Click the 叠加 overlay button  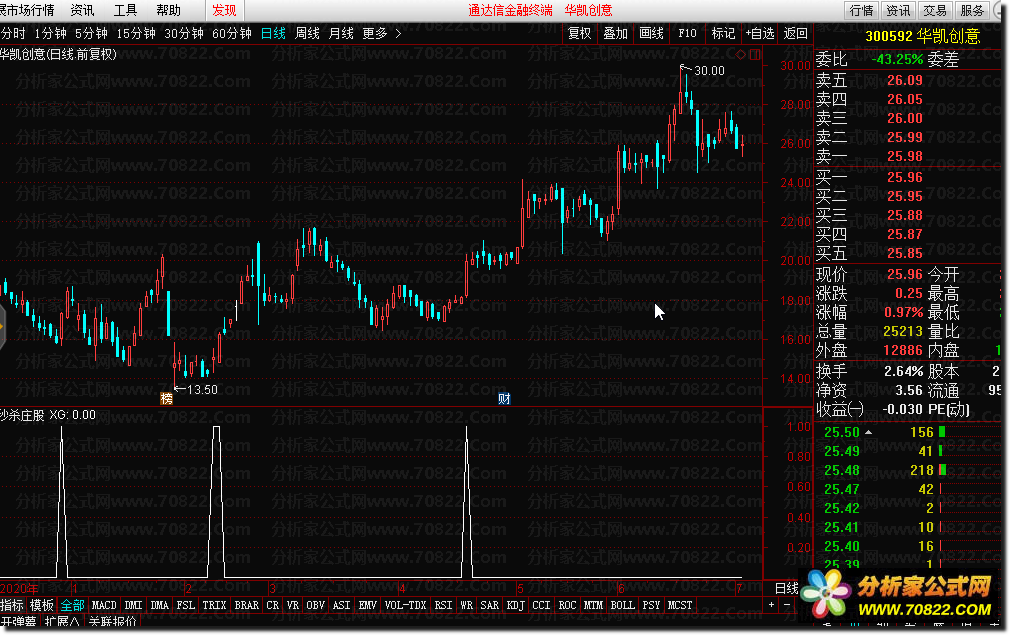click(615, 34)
